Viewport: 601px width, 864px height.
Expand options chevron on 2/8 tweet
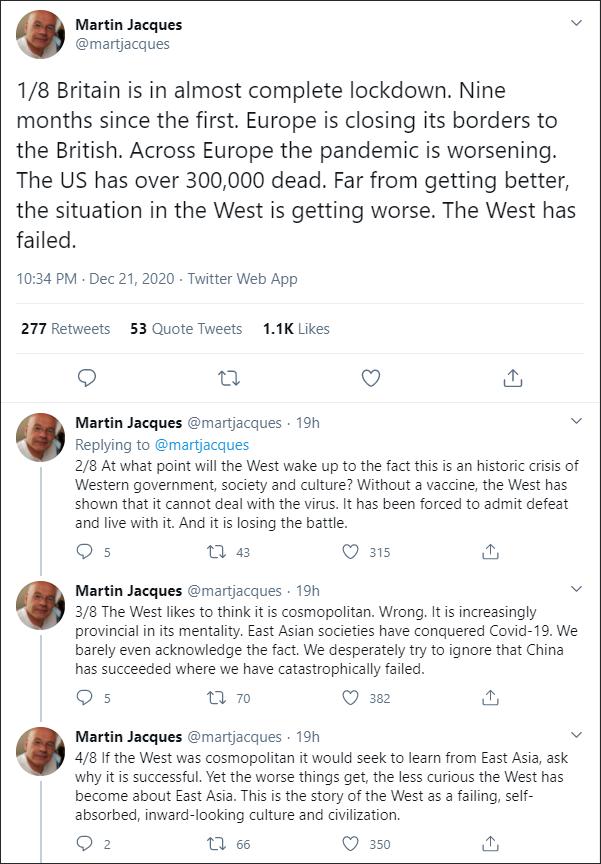tap(576, 422)
